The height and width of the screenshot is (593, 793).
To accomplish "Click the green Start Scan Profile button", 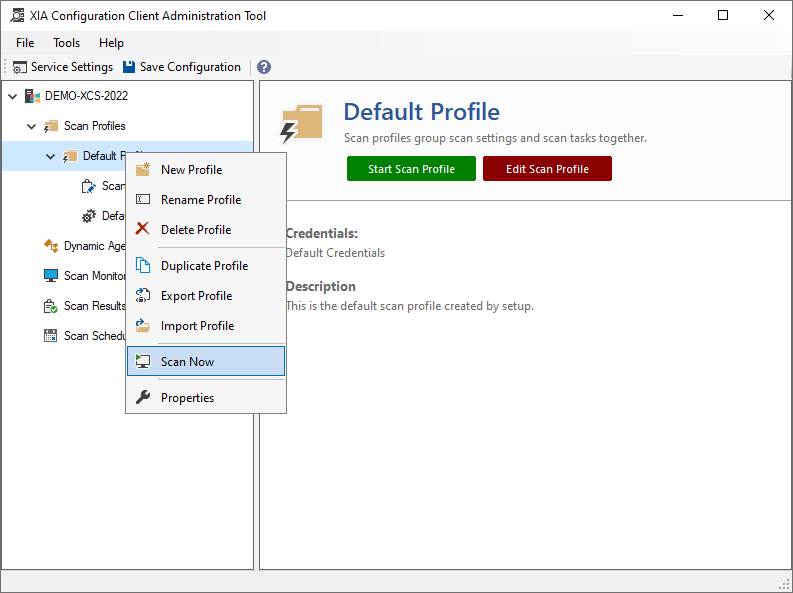I will tap(411, 168).
